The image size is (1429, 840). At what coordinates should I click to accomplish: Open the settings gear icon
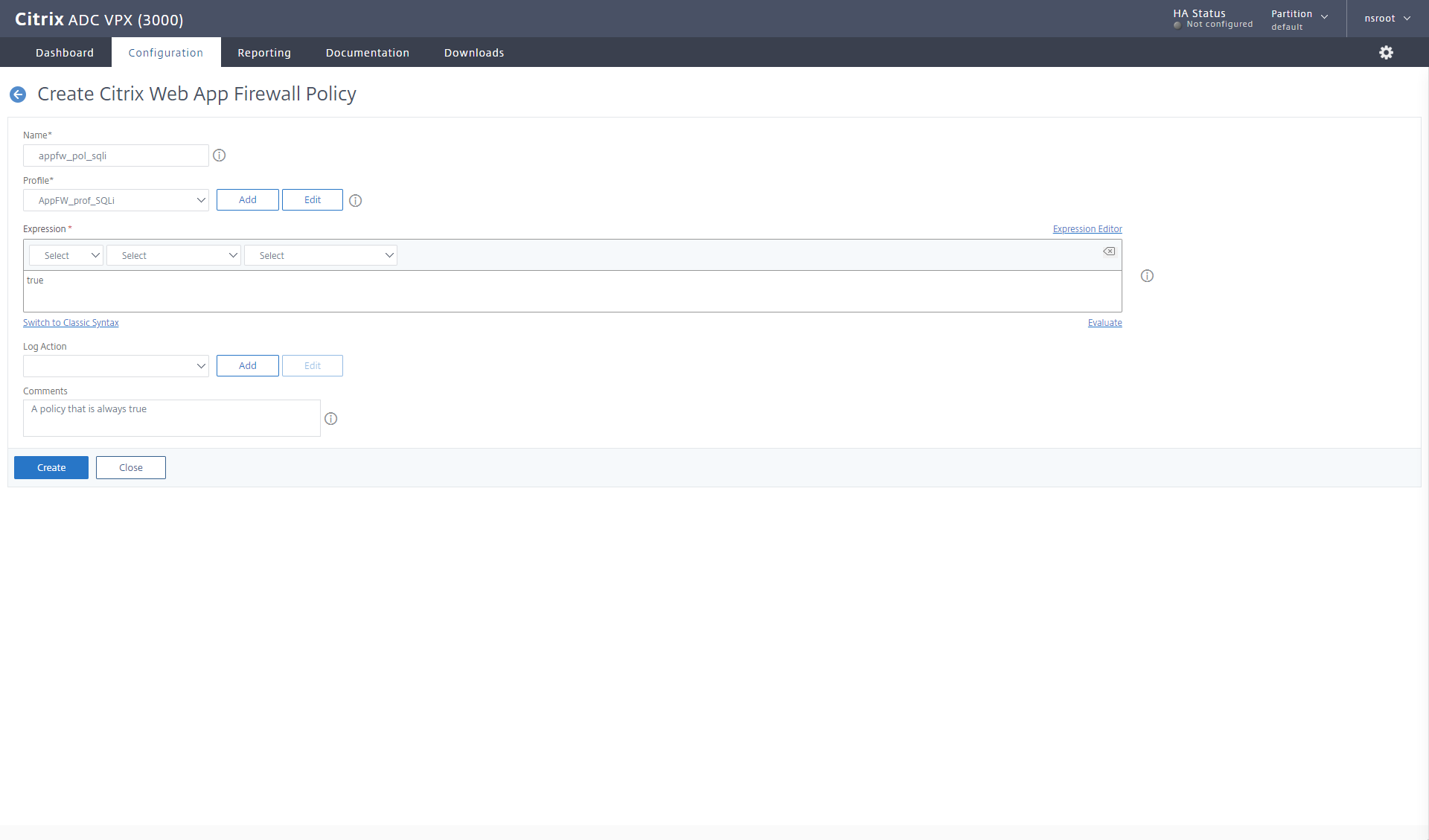tap(1386, 53)
